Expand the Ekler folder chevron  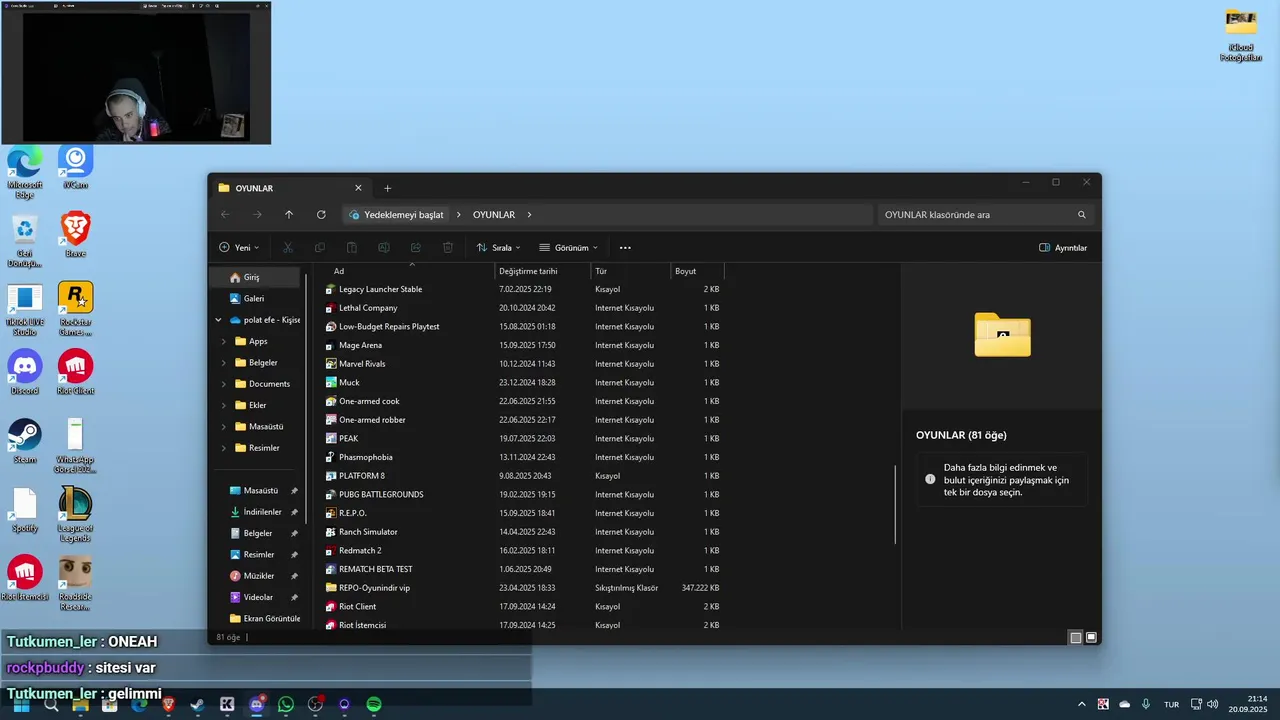(224, 405)
